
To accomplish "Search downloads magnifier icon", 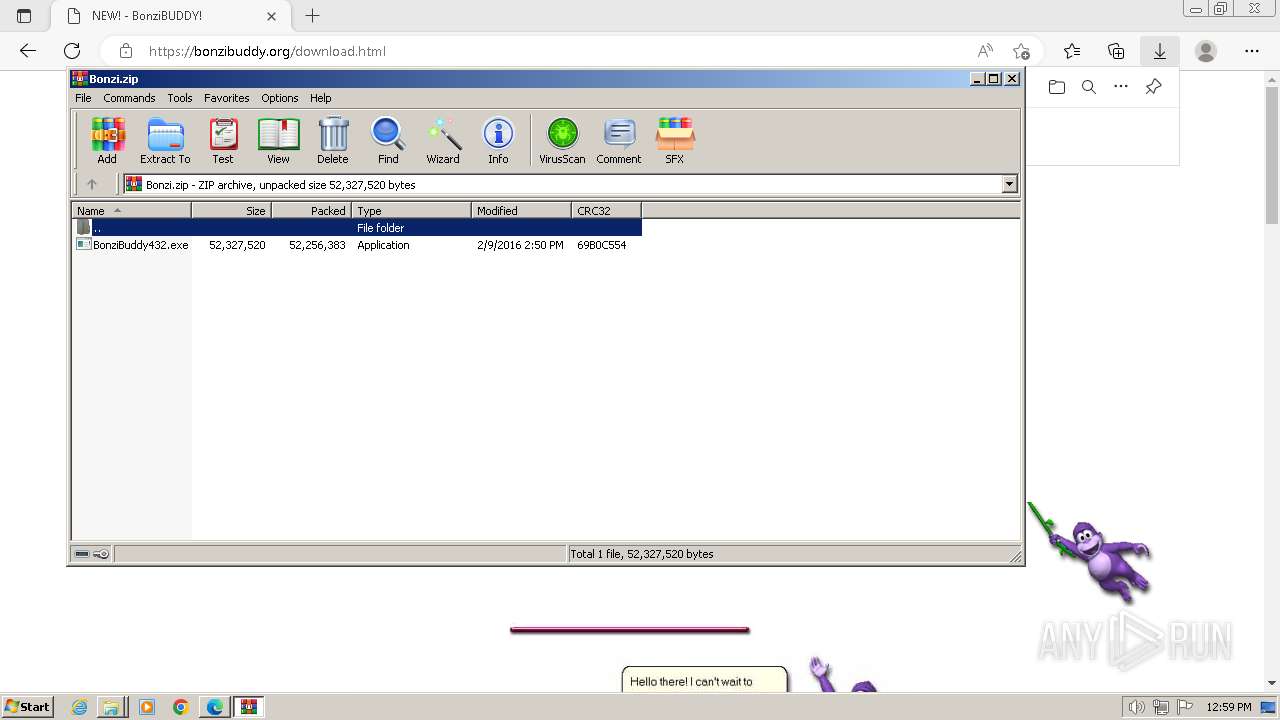I will tap(1089, 87).
